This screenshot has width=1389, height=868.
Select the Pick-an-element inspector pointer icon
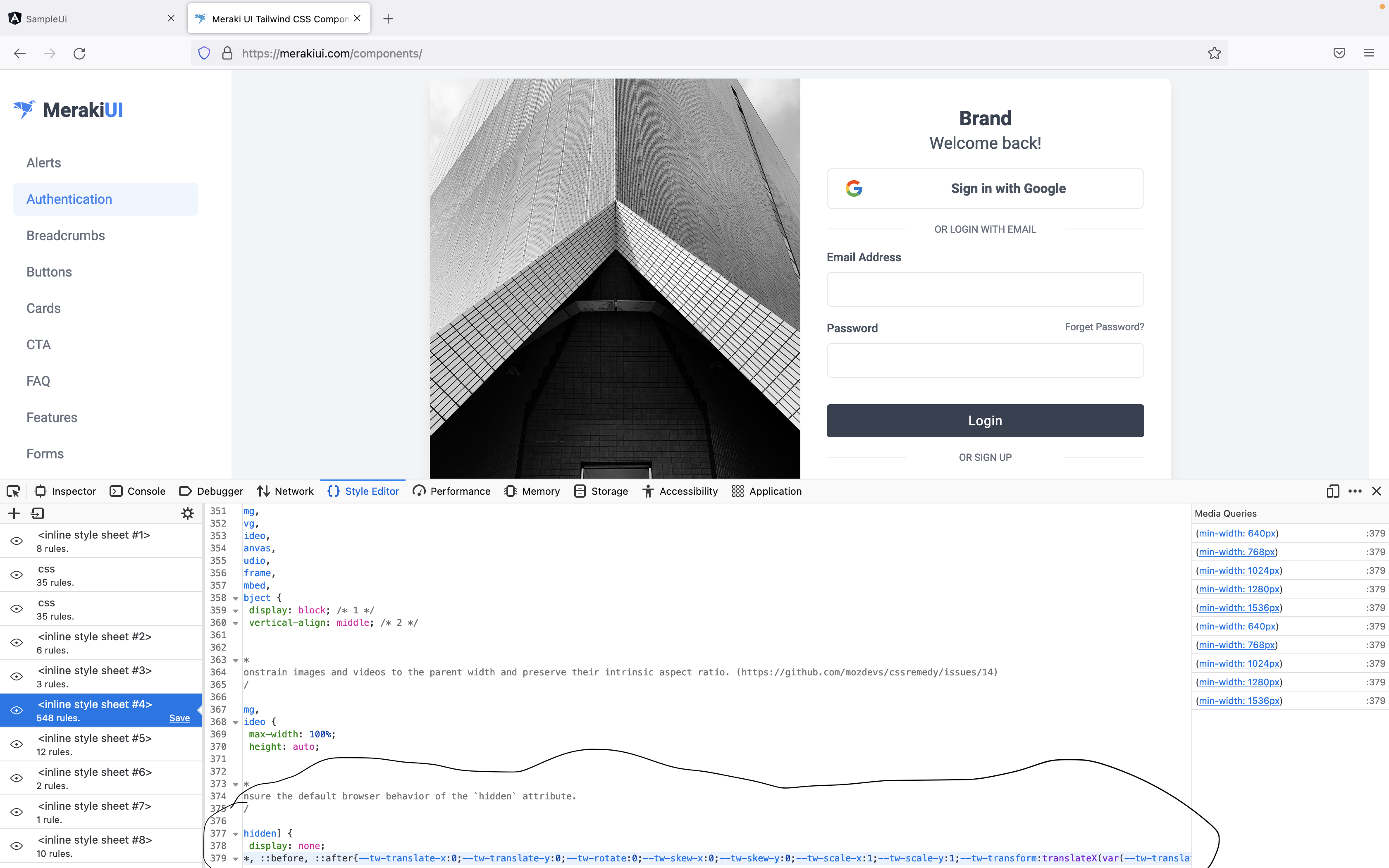click(x=13, y=491)
